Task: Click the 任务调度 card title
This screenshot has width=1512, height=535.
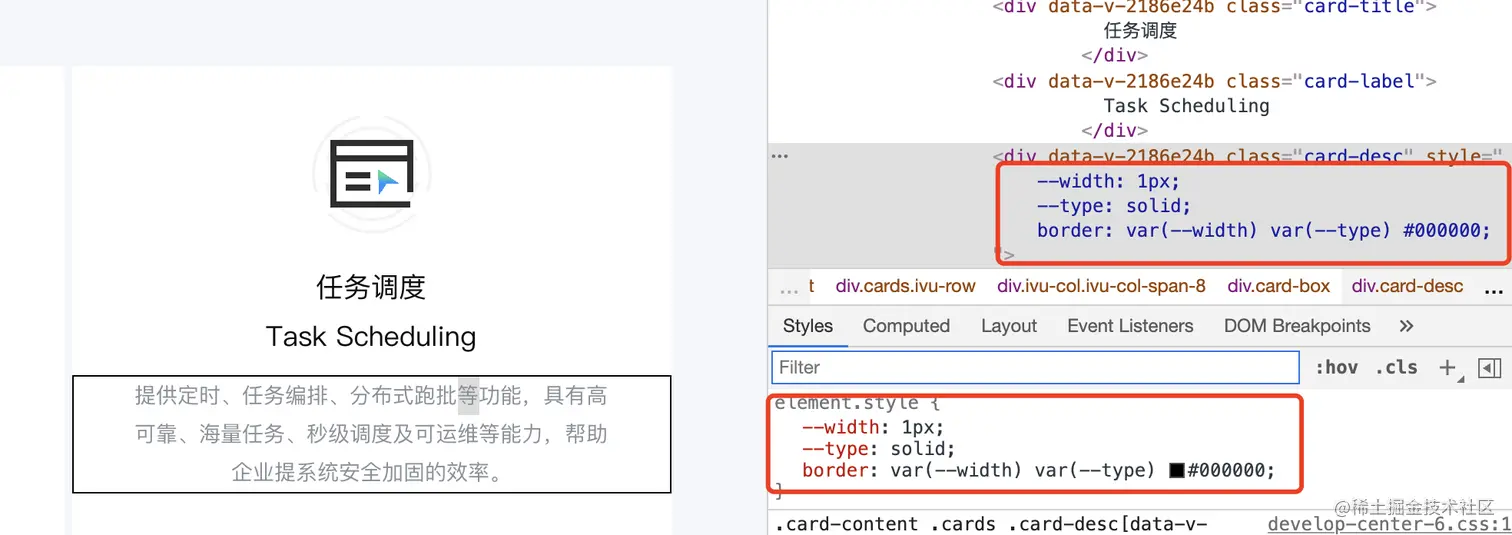Action: 371,288
